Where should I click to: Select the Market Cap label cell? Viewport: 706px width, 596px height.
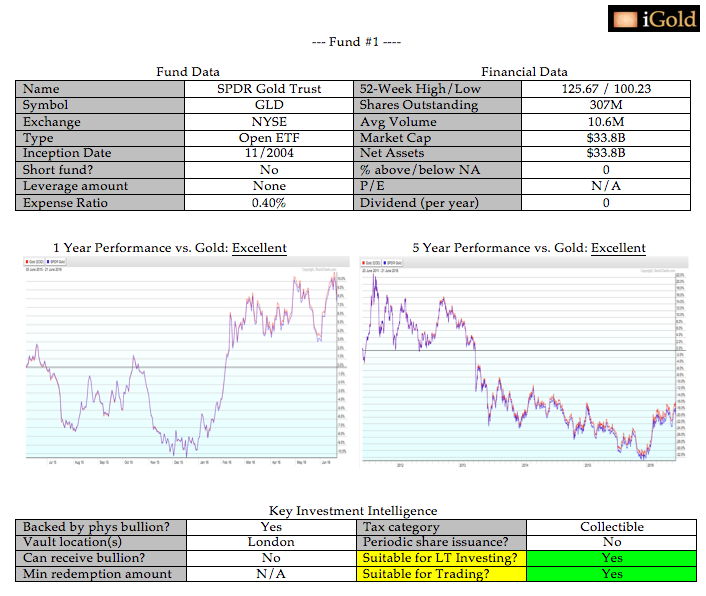439,138
